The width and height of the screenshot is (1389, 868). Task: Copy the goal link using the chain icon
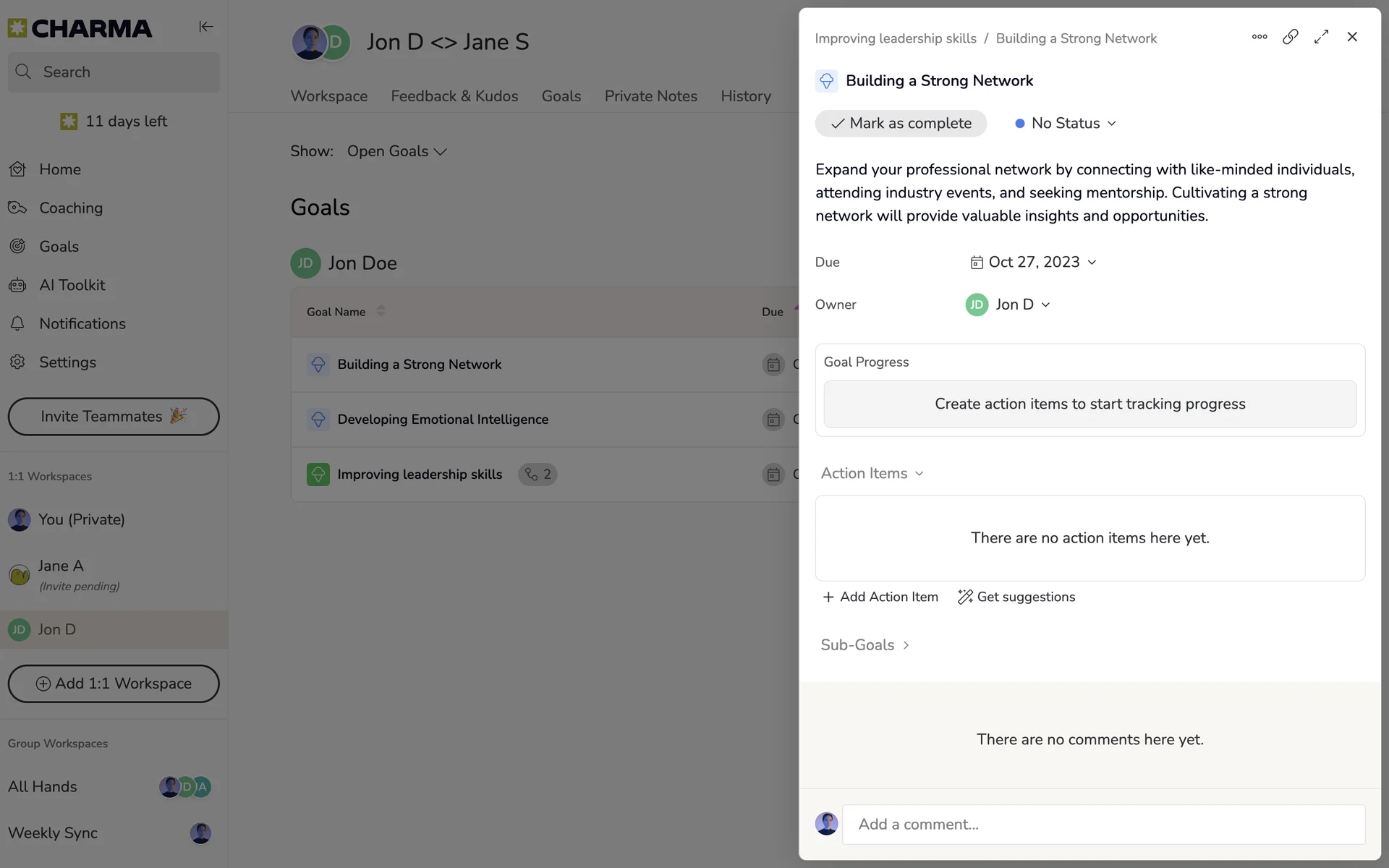coord(1290,37)
